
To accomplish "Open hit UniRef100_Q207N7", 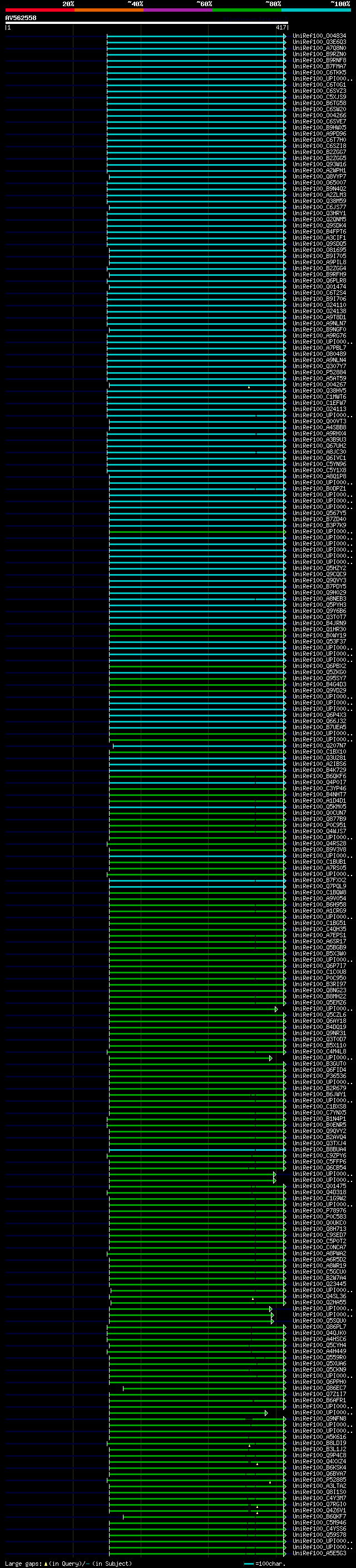I will click(319, 746).
